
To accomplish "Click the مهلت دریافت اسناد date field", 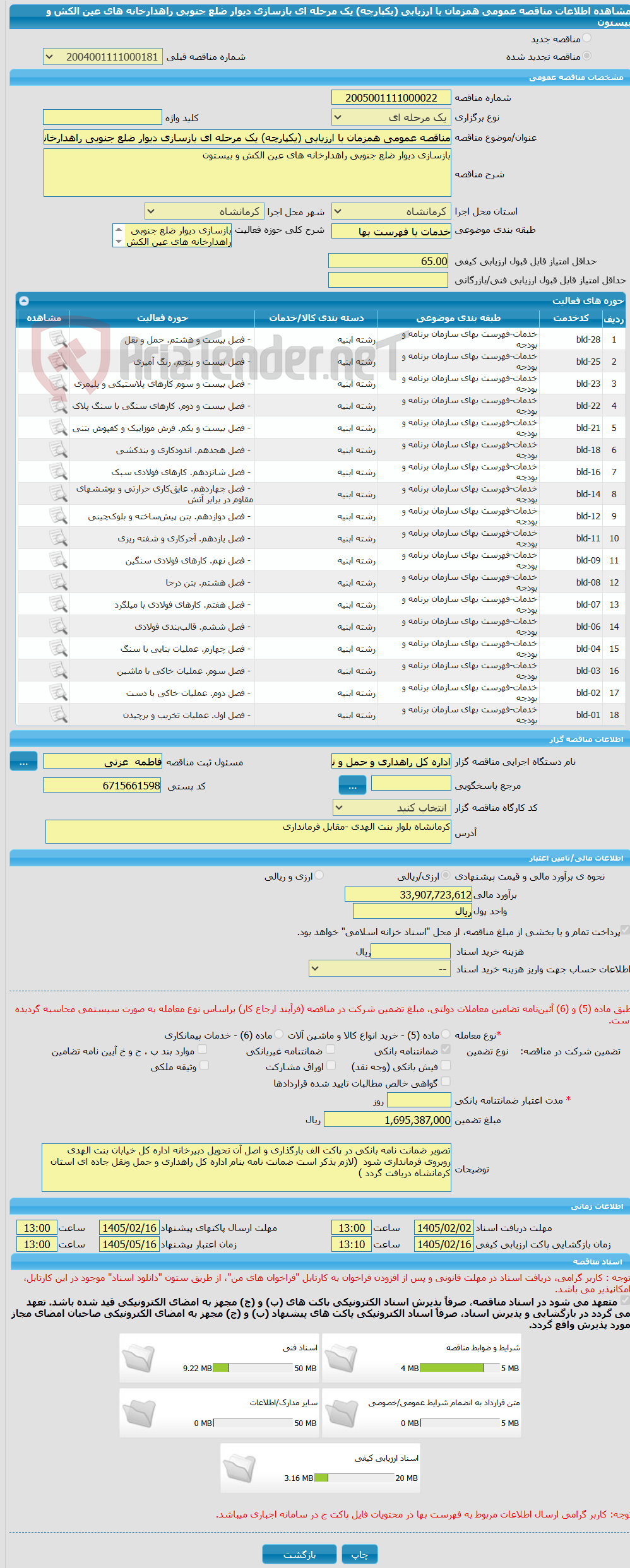I will coord(444,1228).
